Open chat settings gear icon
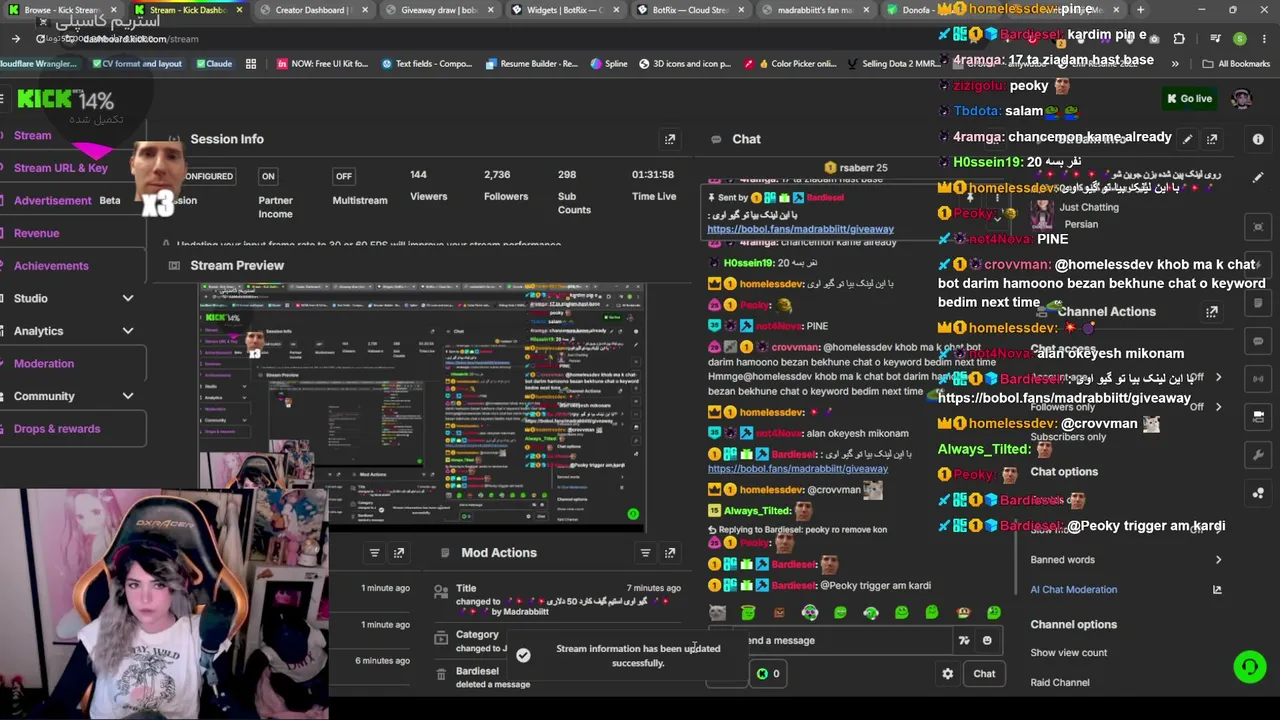Screen dimensions: 1280x720 click(947, 674)
